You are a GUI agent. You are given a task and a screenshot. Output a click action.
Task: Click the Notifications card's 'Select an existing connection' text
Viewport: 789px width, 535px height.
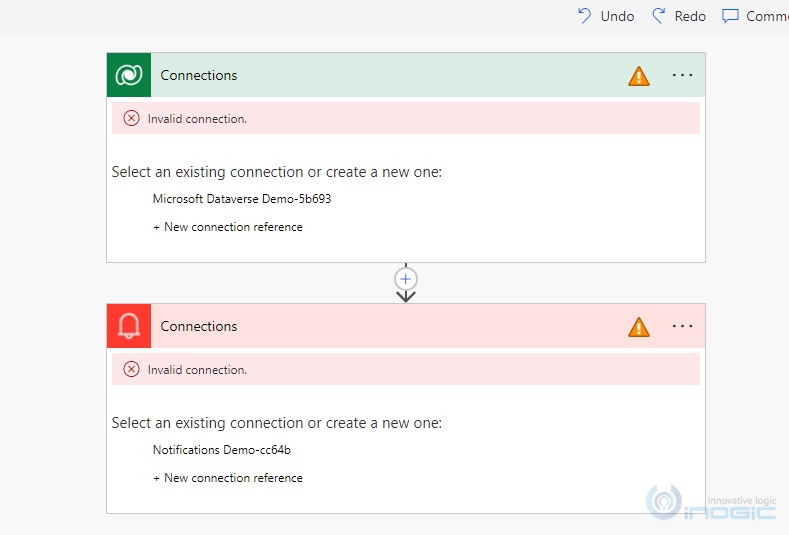click(x=276, y=423)
